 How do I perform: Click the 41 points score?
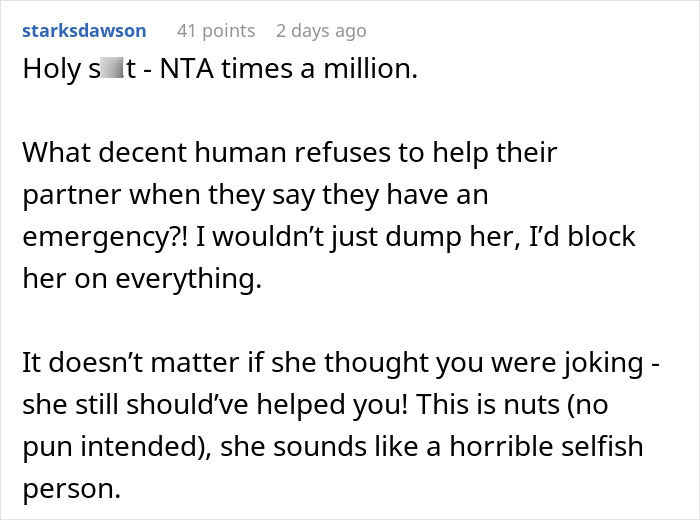pyautogui.click(x=215, y=31)
